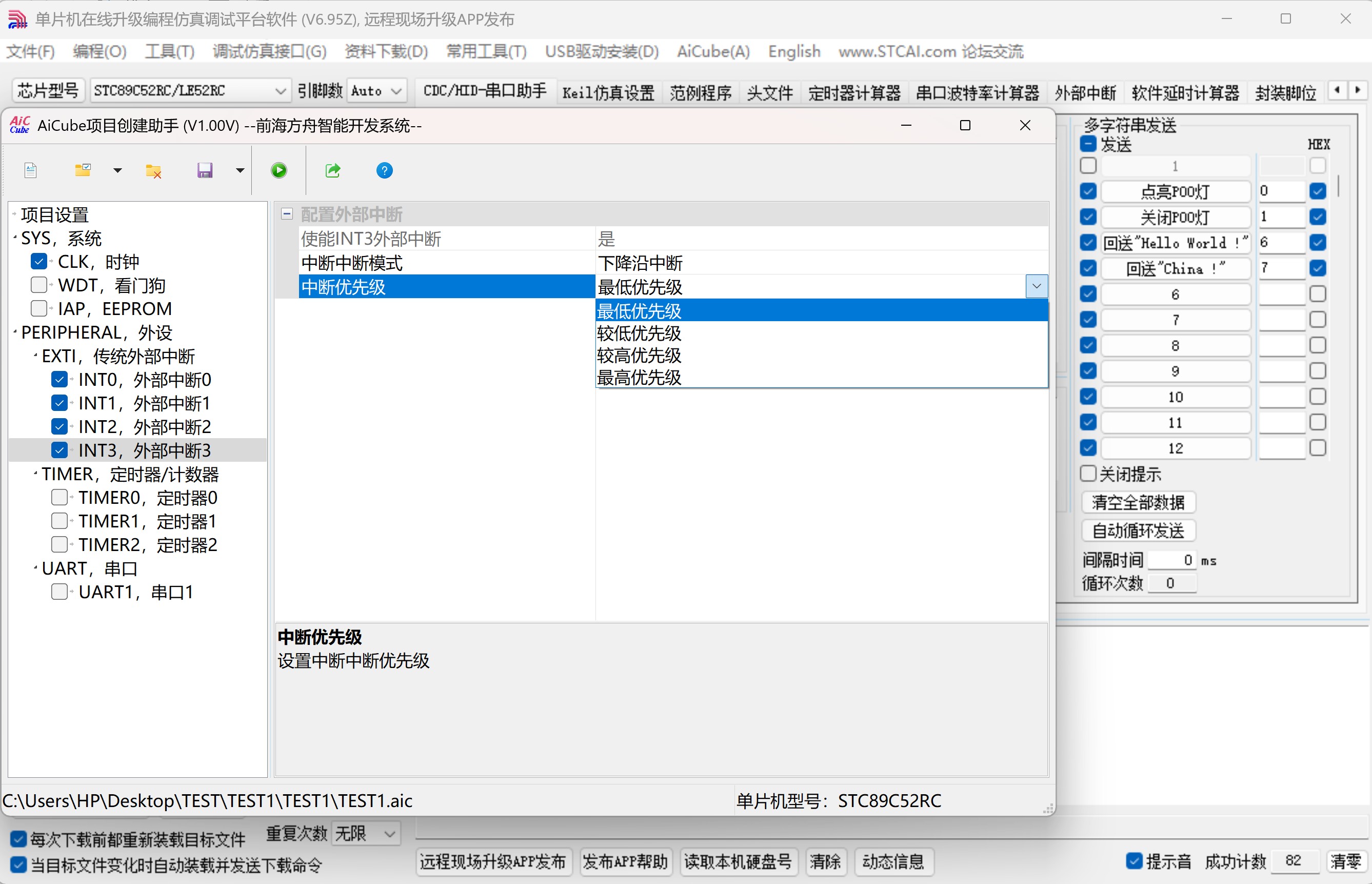Open the 调试仿真接口(G) menu
The width and height of the screenshot is (1372, 884).
(x=270, y=52)
